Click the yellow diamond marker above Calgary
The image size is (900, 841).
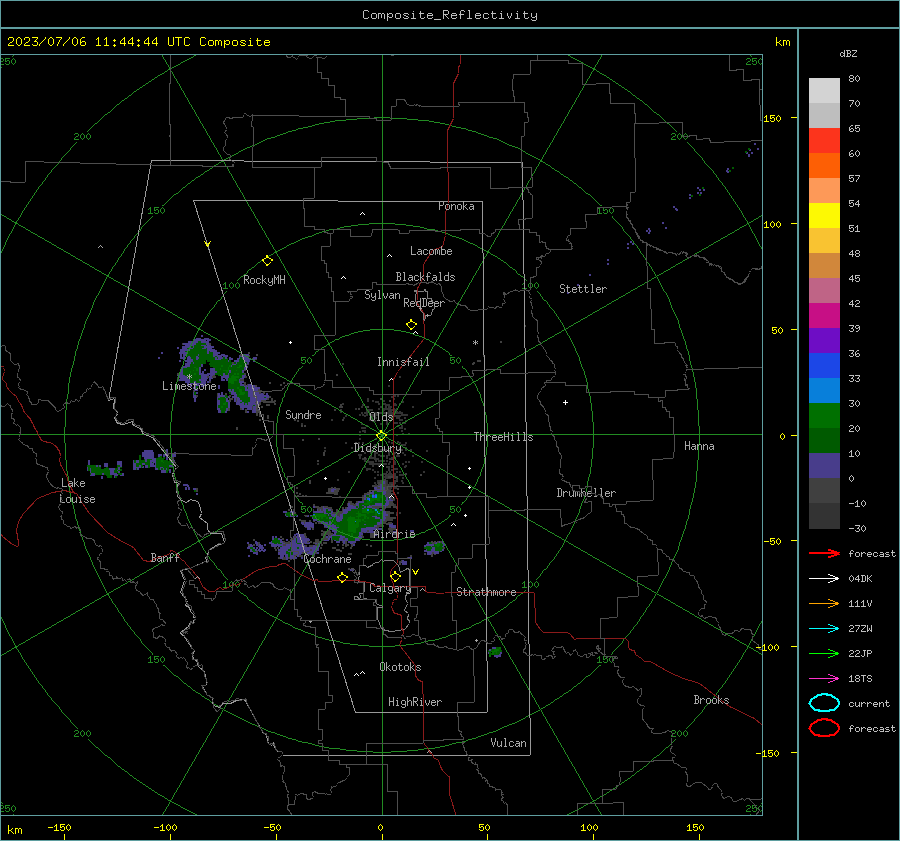pyautogui.click(x=395, y=576)
